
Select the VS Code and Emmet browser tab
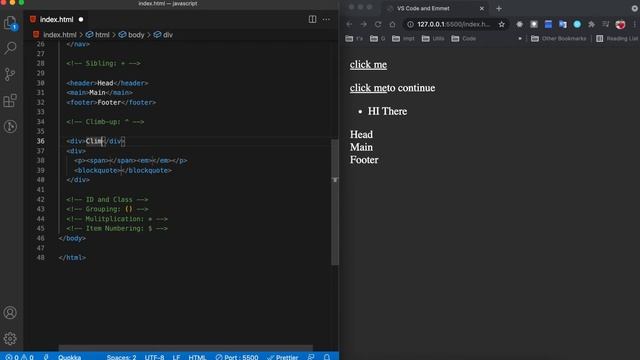click(x=435, y=8)
